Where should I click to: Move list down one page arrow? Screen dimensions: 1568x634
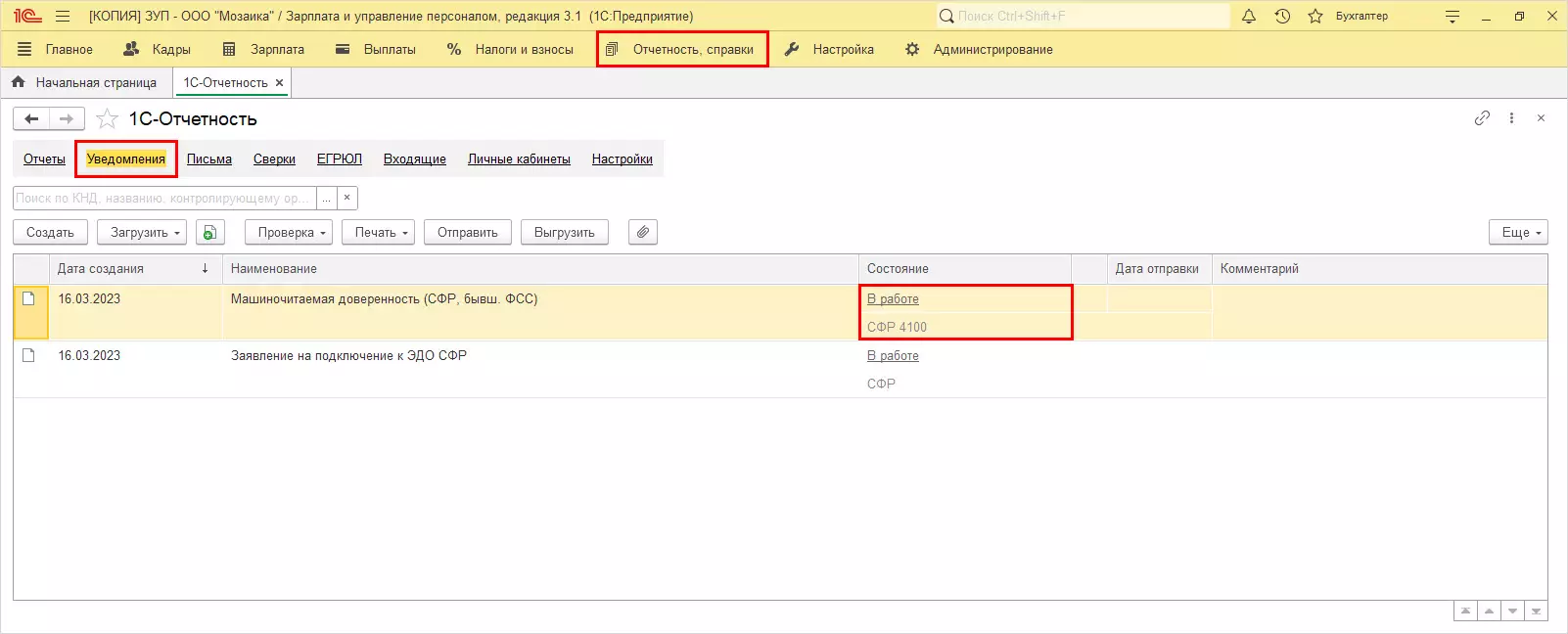[1512, 611]
